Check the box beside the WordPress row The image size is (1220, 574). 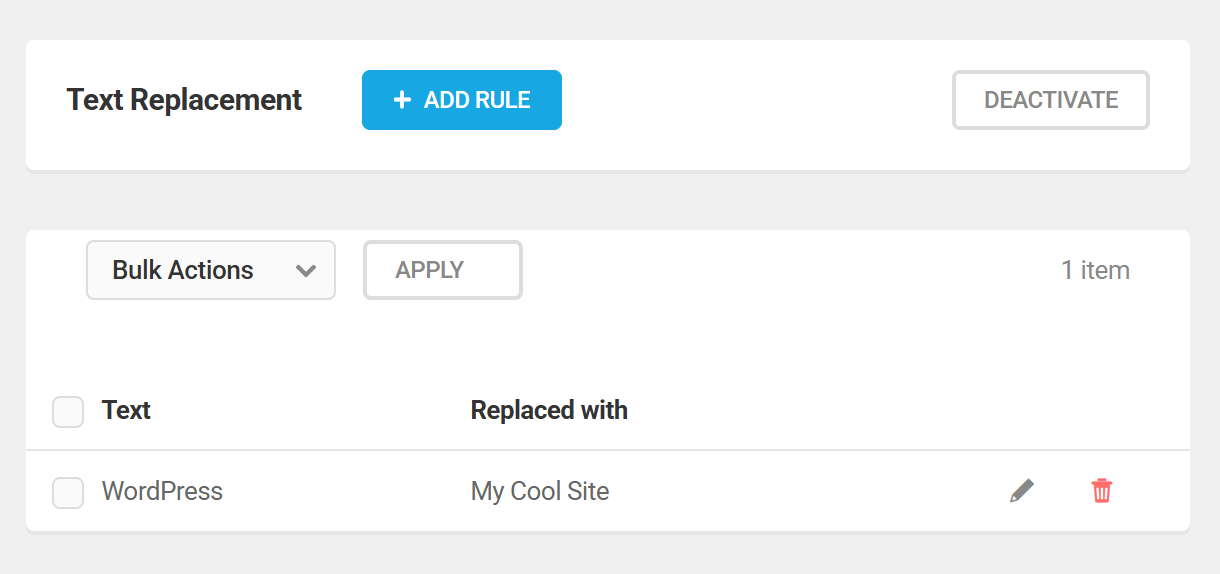click(68, 493)
